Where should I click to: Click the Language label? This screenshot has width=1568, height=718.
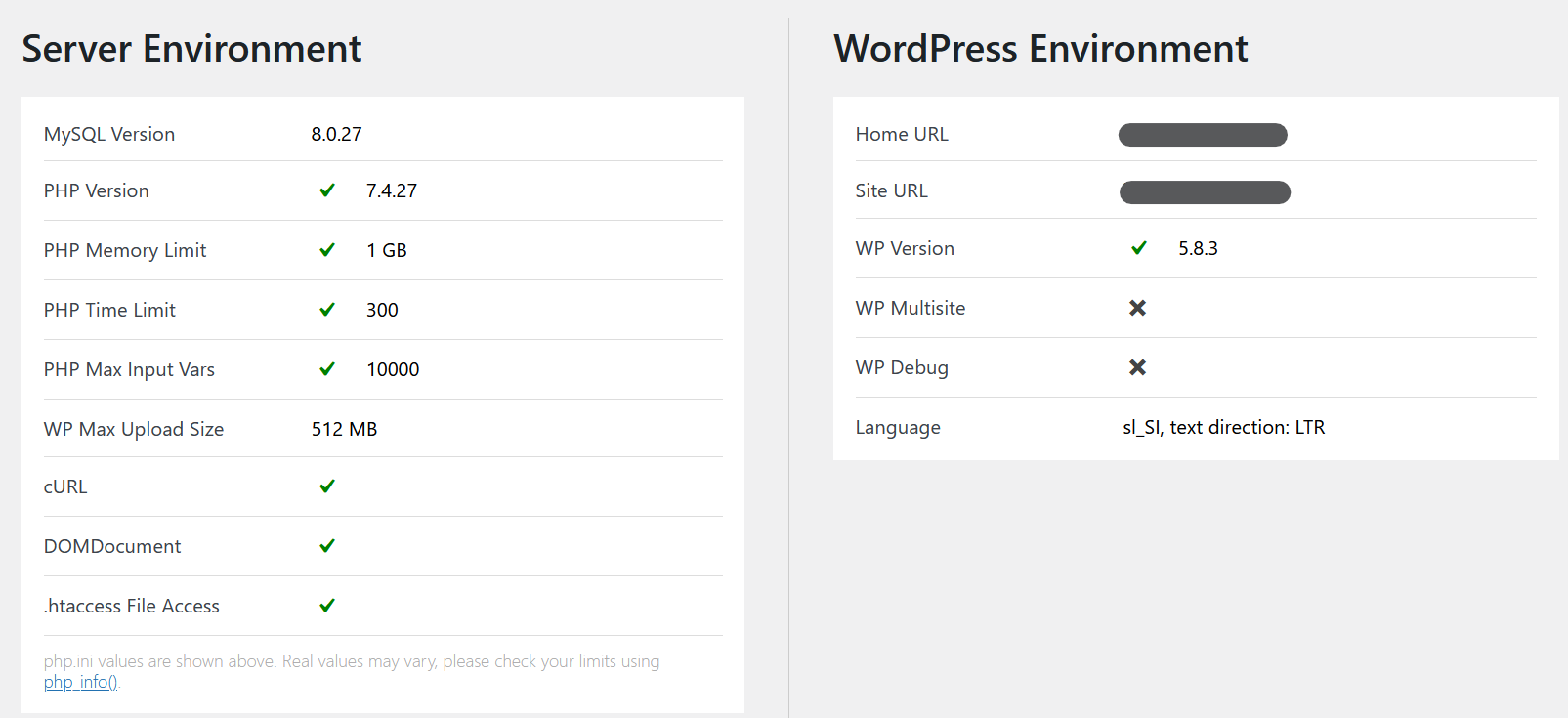click(898, 427)
